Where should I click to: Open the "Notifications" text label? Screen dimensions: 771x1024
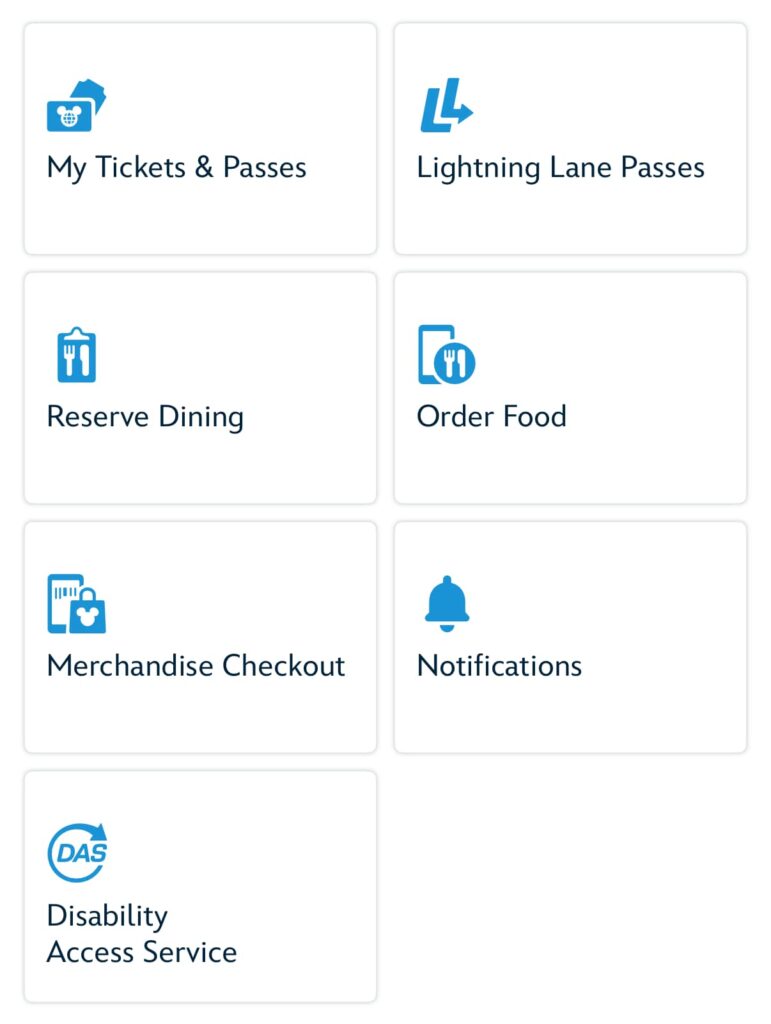click(x=499, y=666)
